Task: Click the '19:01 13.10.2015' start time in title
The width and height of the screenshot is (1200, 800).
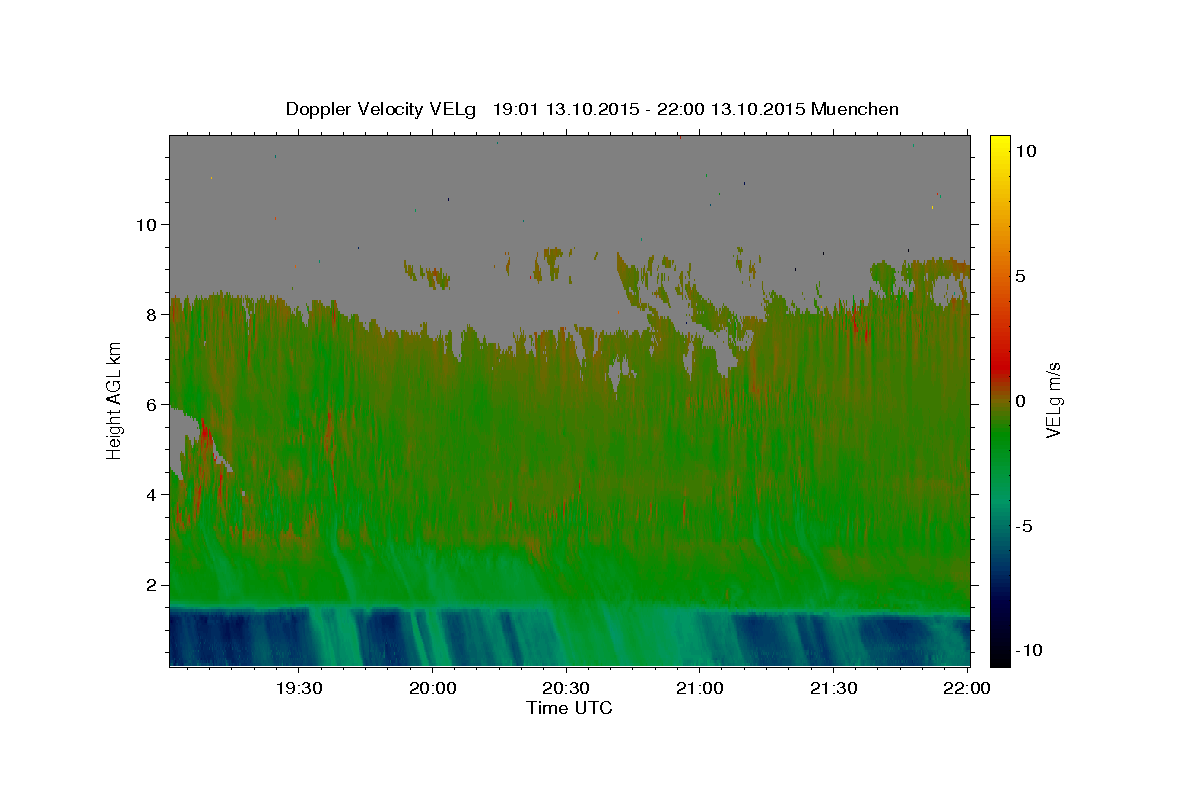Action: [566, 109]
